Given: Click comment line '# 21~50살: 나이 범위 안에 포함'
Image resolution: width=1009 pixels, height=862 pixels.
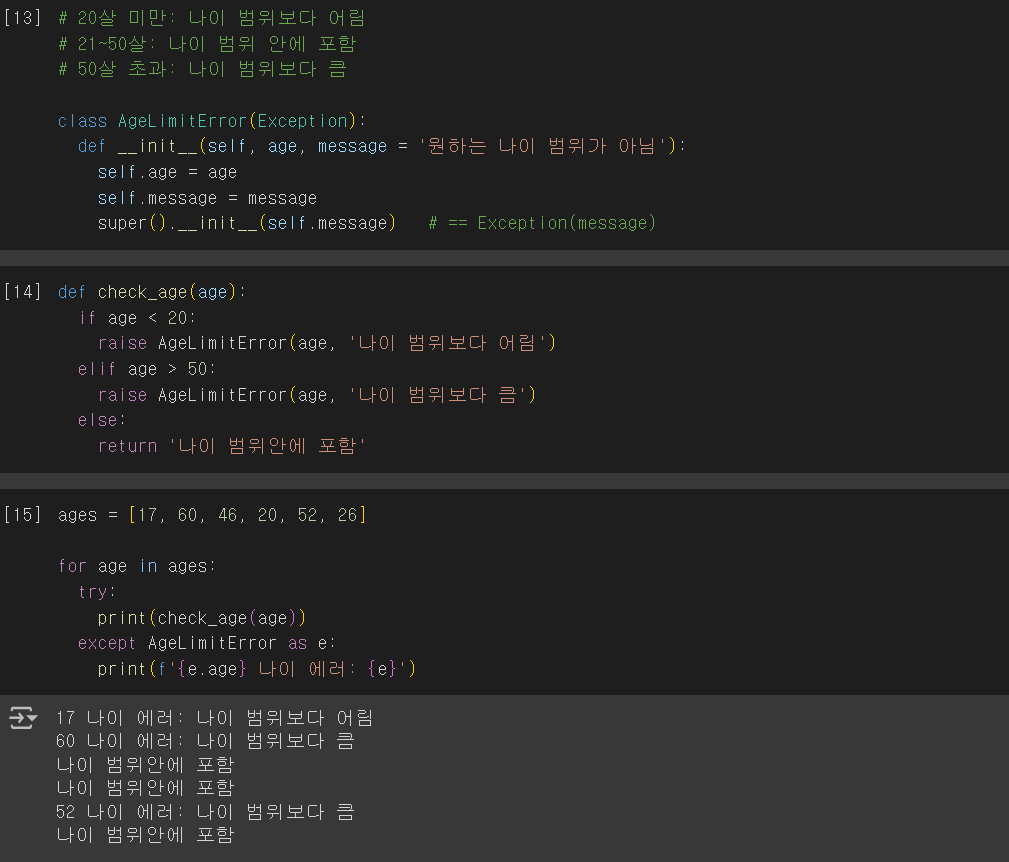Looking at the screenshot, I should [x=207, y=44].
